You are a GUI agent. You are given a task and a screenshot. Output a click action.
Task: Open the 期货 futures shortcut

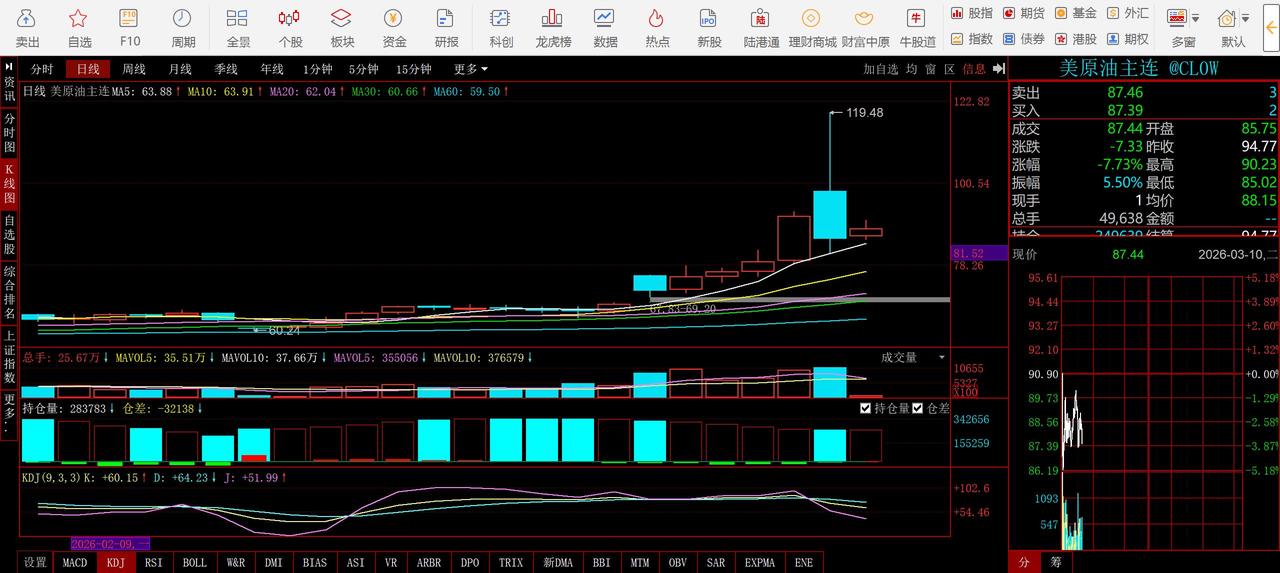pyautogui.click(x=1023, y=13)
